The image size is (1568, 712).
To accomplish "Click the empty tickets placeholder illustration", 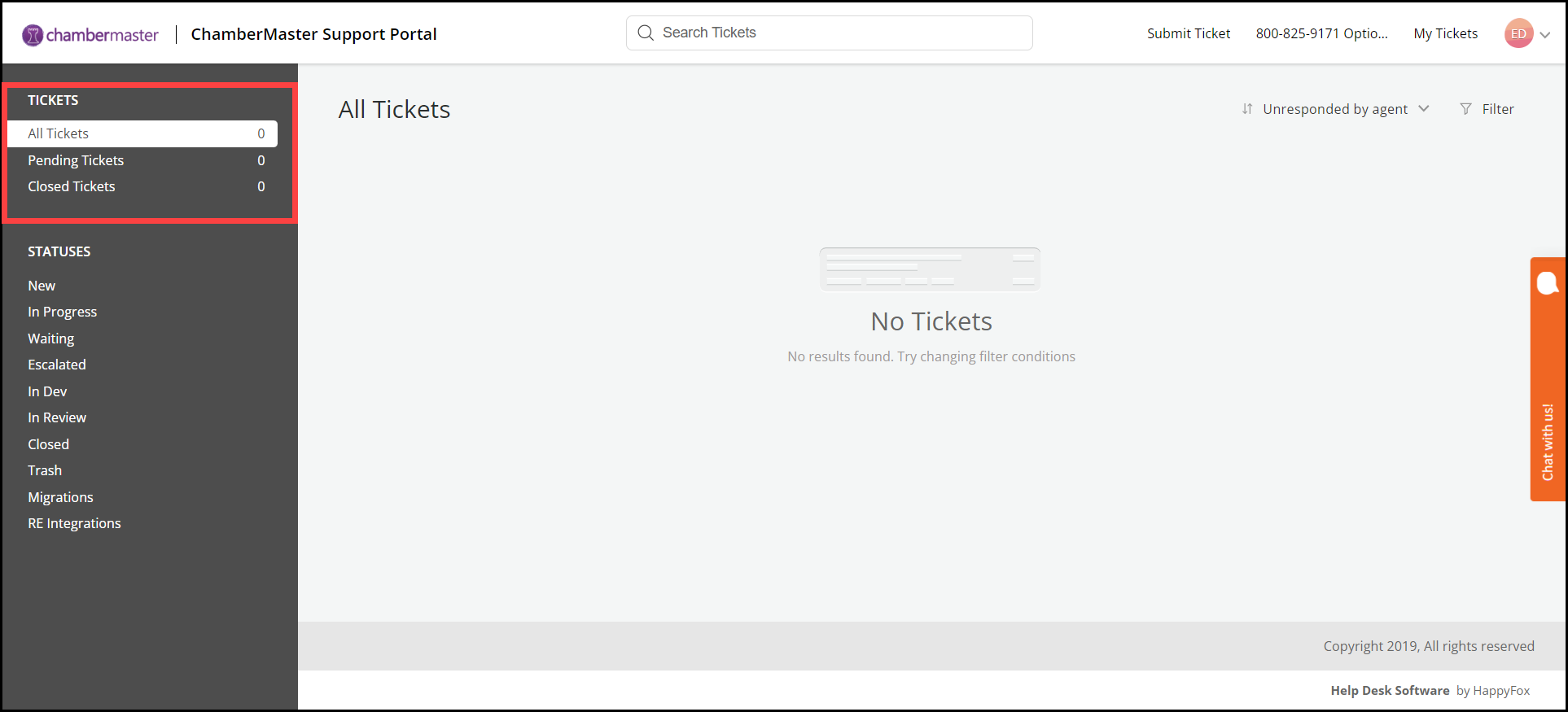I will pos(930,269).
